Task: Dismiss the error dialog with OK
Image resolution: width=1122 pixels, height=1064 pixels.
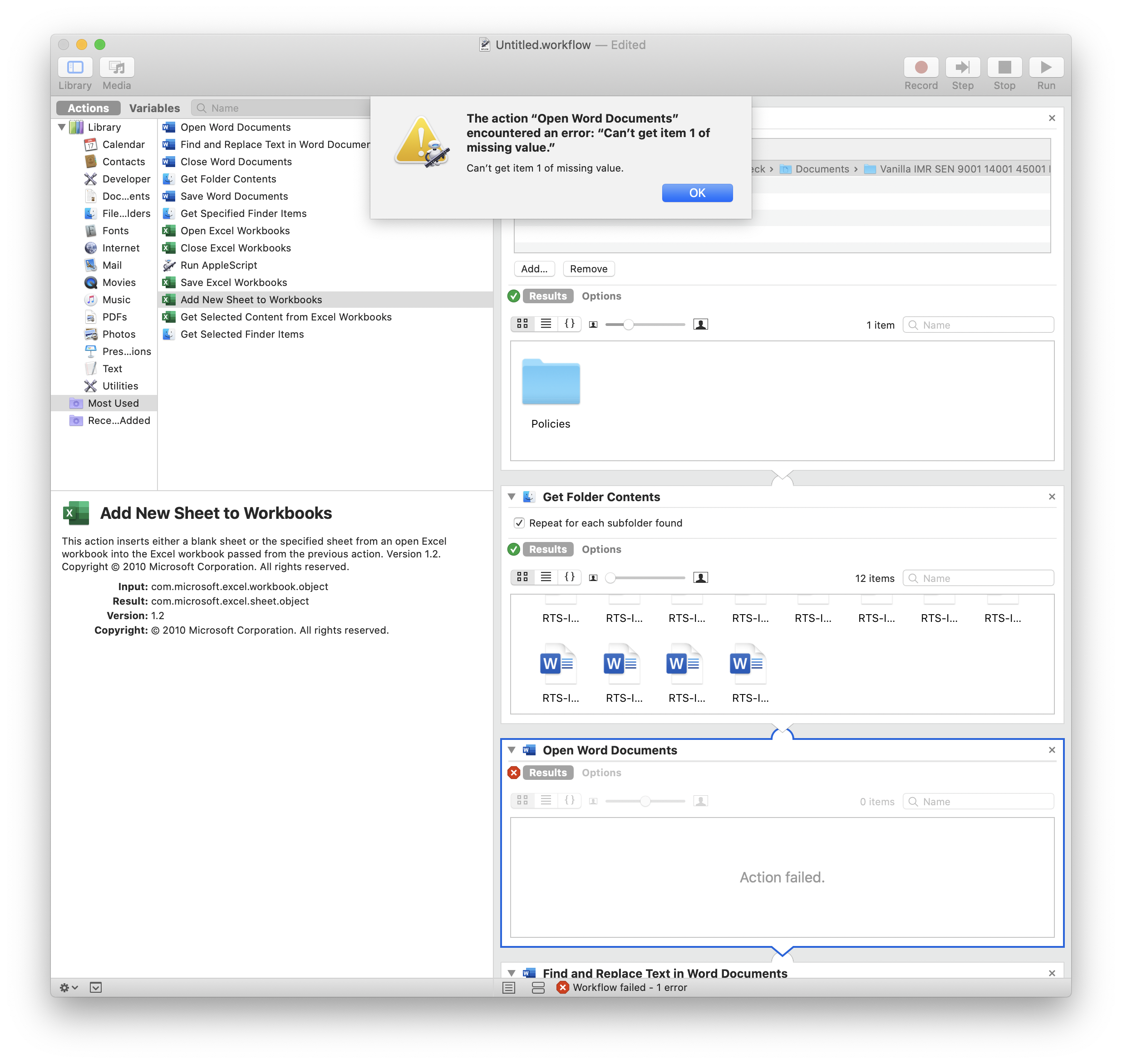Action: point(697,193)
